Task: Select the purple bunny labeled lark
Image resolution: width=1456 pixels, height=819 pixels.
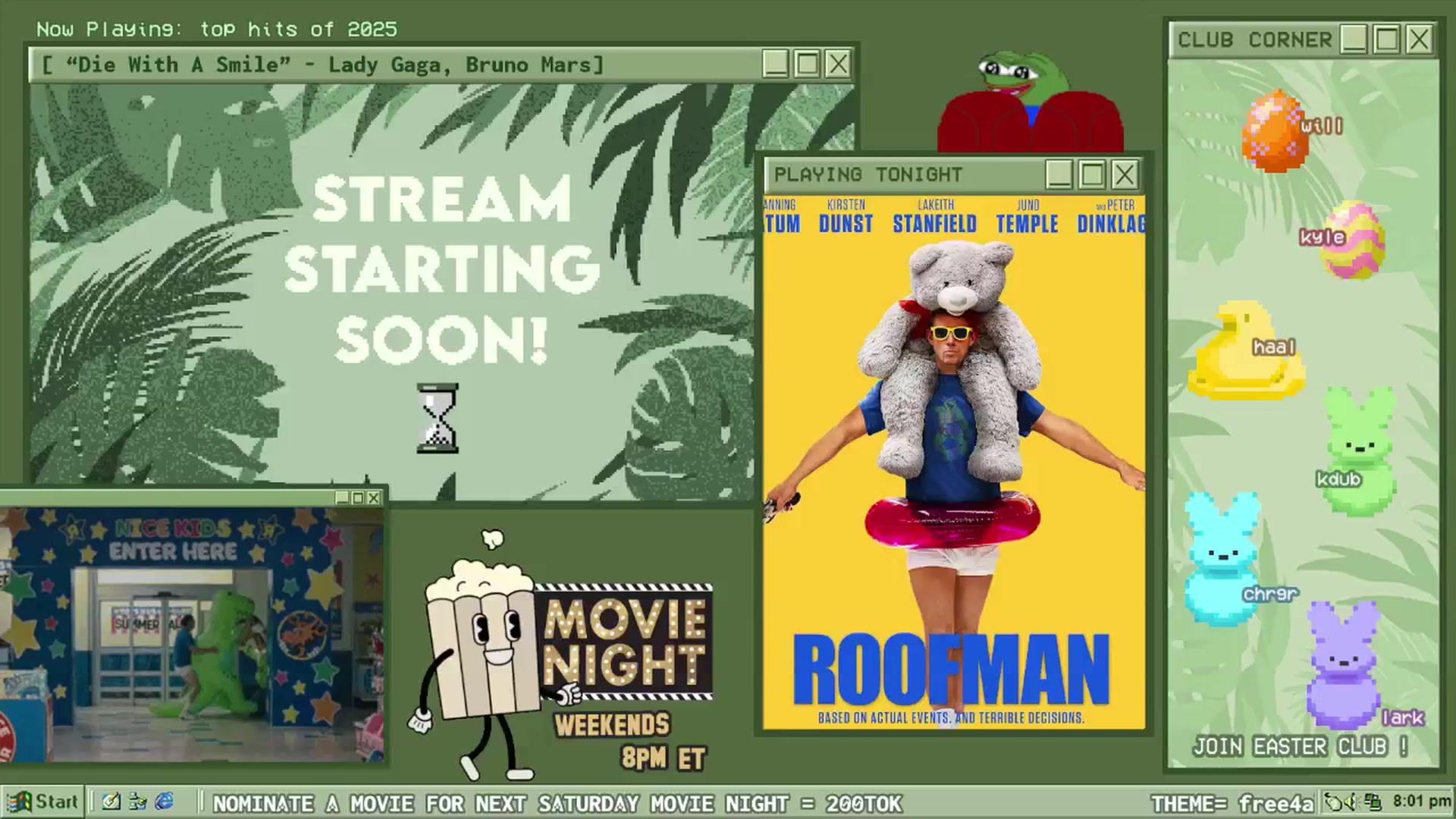Action: tap(1343, 664)
